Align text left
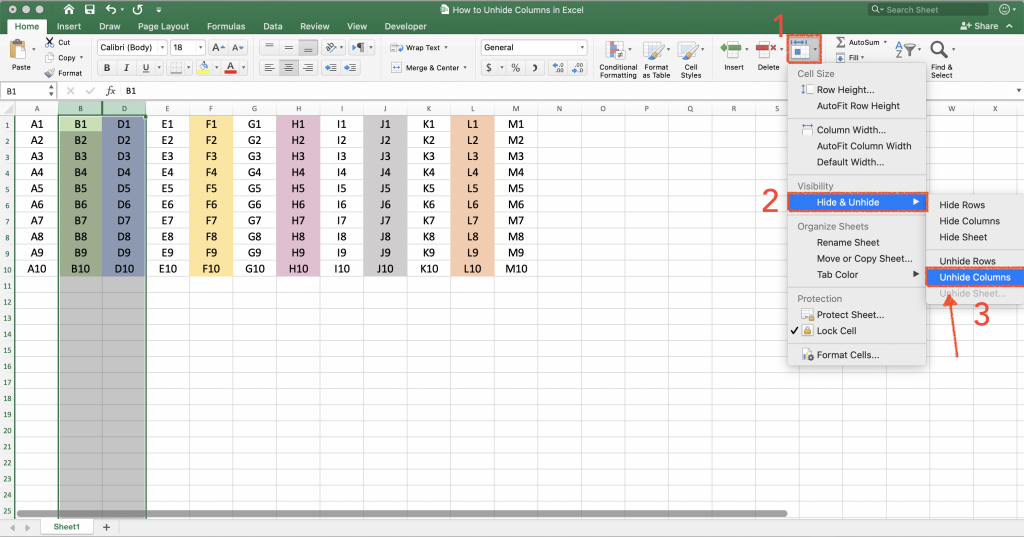The image size is (1024, 537). (x=269, y=67)
